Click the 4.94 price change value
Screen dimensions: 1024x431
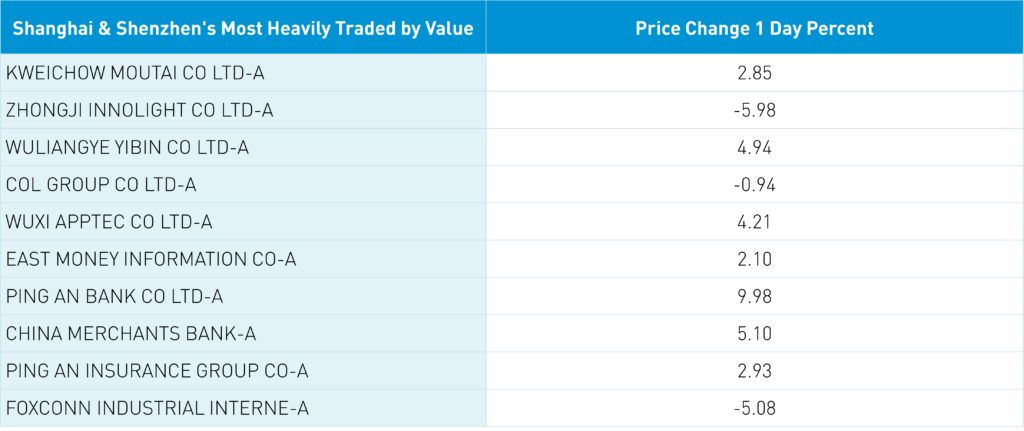[x=754, y=148]
